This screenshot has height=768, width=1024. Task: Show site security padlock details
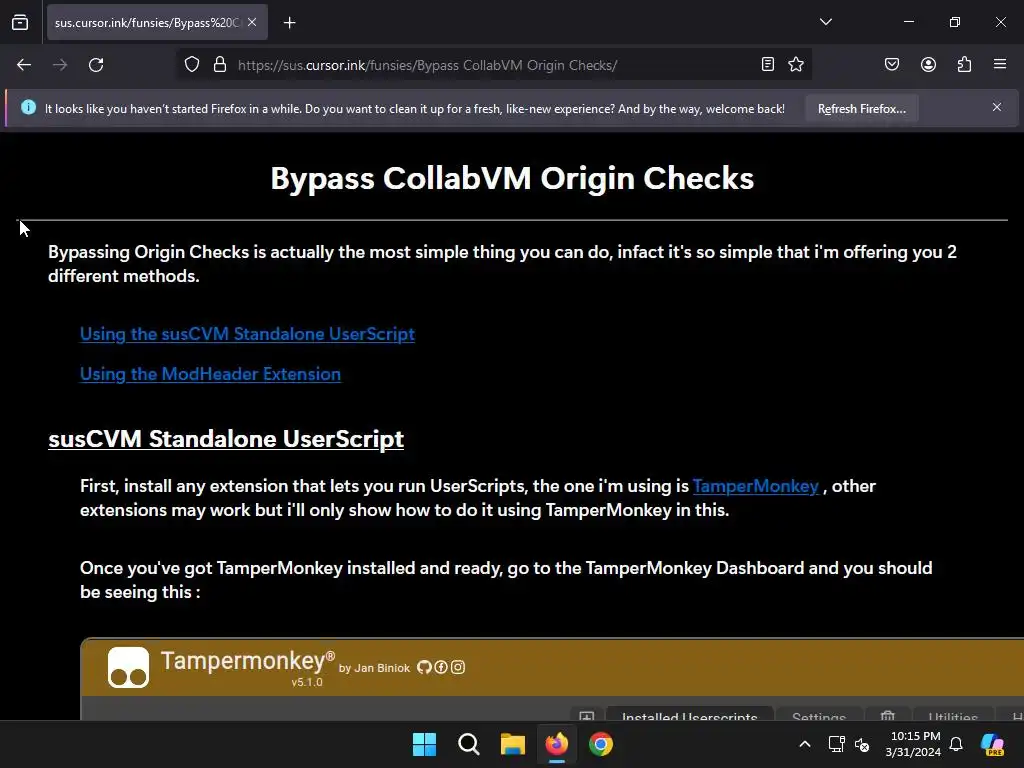tap(220, 65)
